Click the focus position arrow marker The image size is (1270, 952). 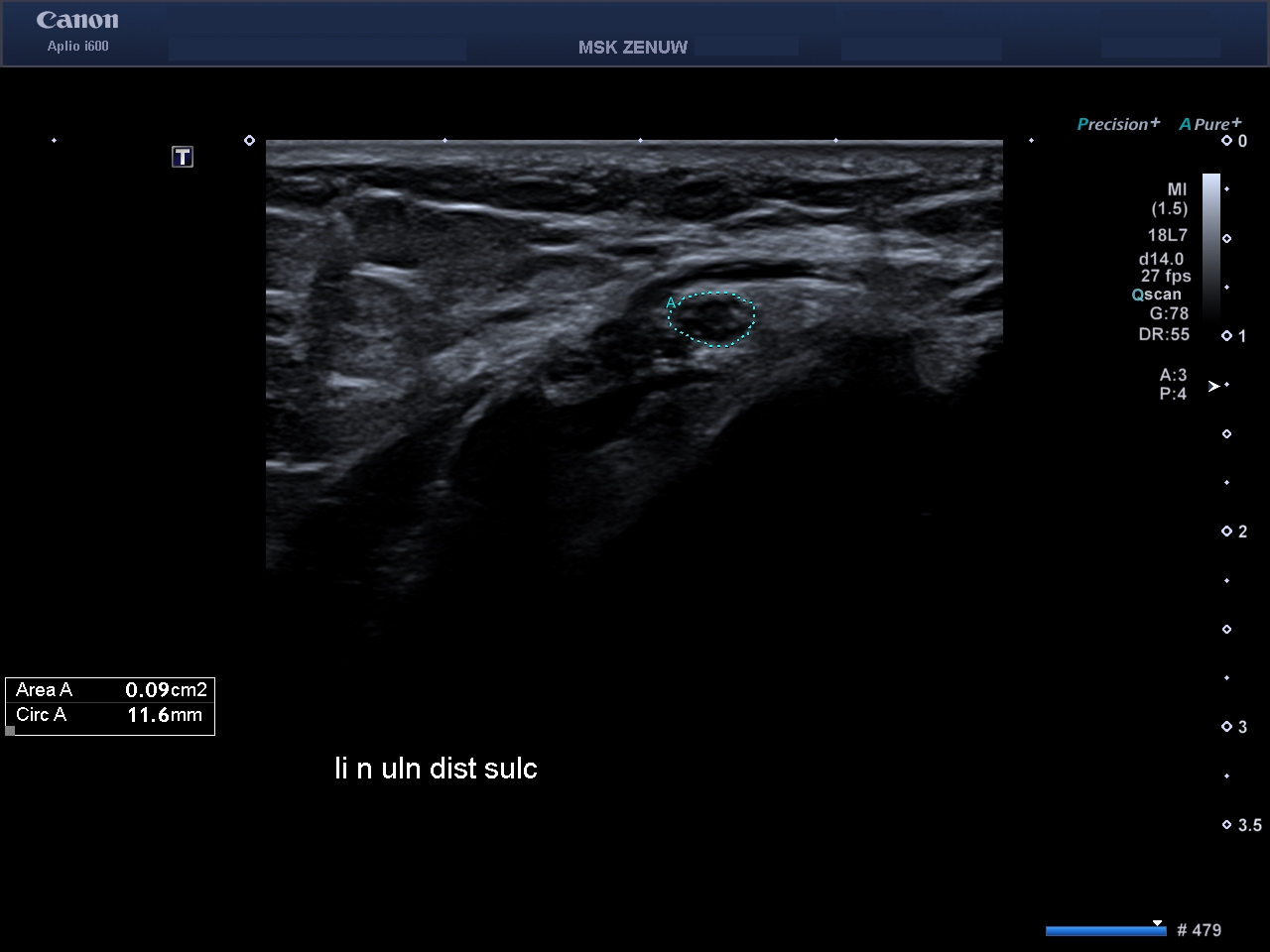click(1213, 386)
